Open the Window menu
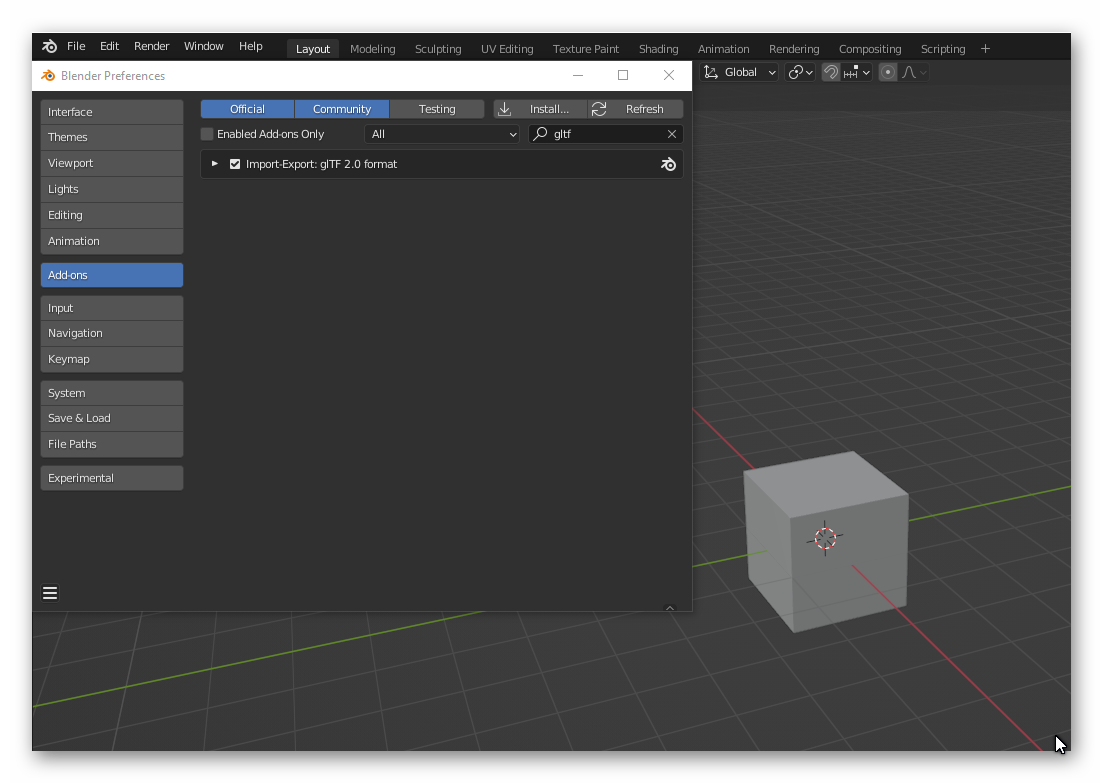 tap(203, 46)
